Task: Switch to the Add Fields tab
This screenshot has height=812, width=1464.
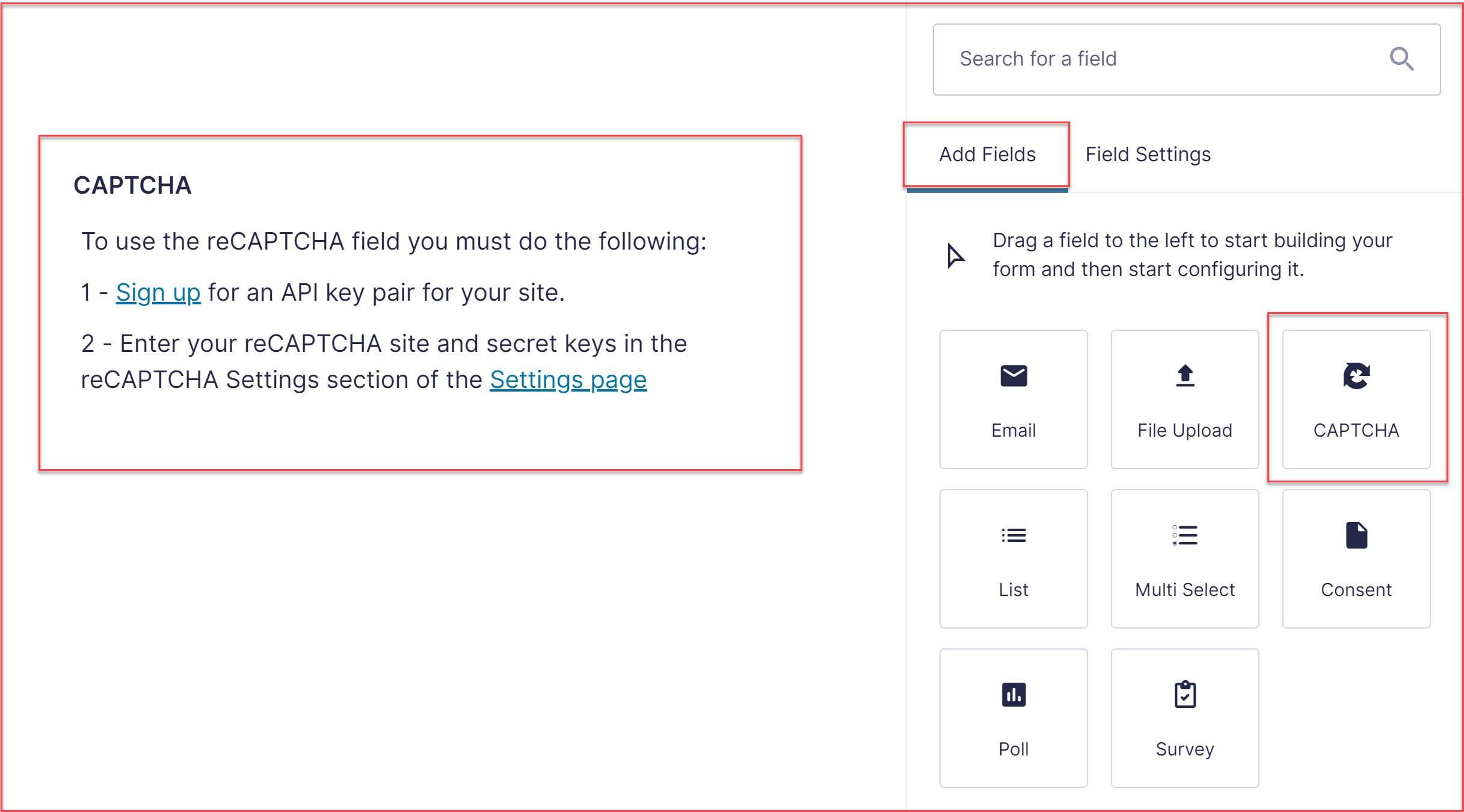Action: (987, 155)
